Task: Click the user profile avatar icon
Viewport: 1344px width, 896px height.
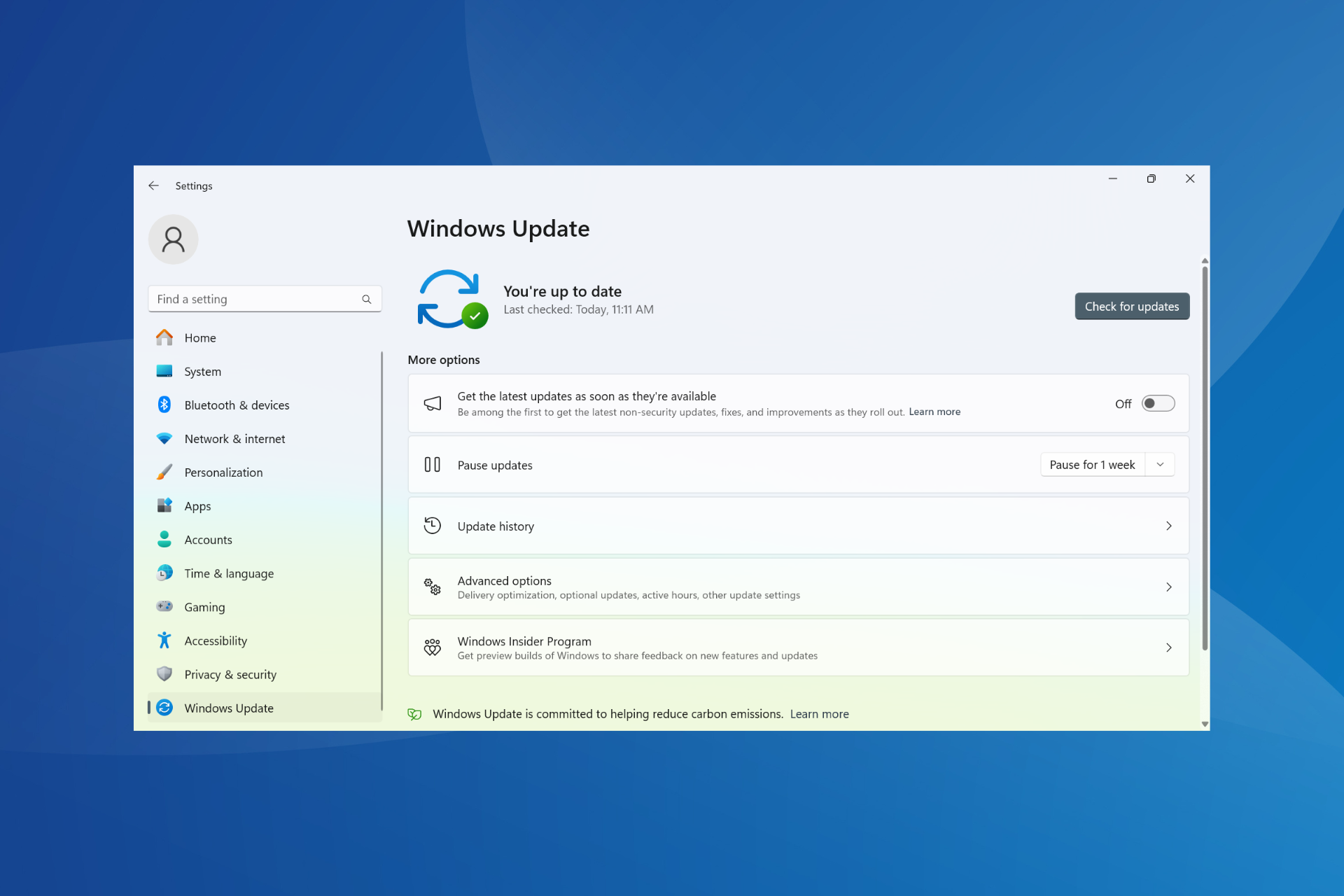Action: (173, 239)
